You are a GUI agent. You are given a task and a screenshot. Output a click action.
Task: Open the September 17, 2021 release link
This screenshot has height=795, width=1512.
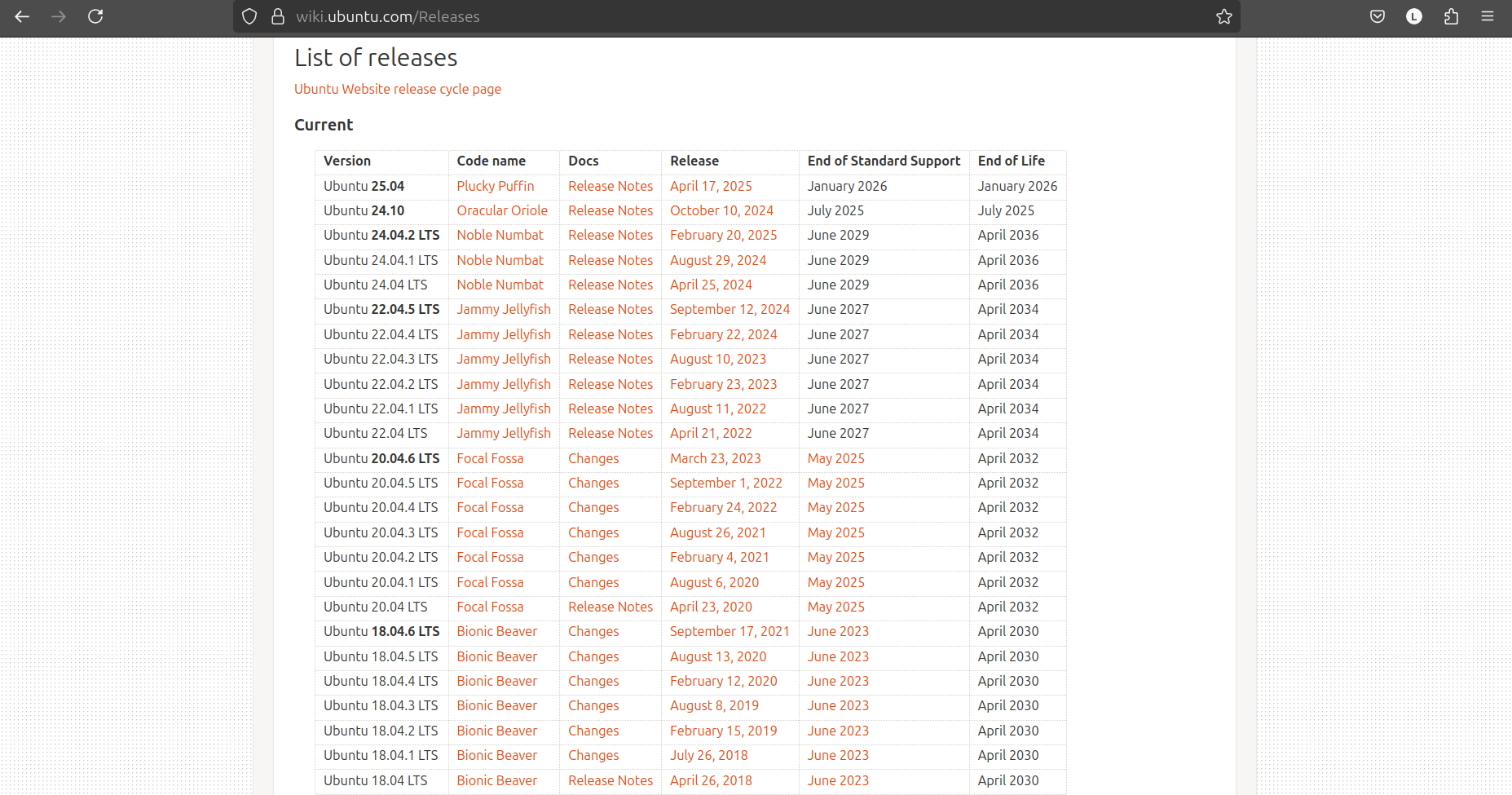click(730, 631)
